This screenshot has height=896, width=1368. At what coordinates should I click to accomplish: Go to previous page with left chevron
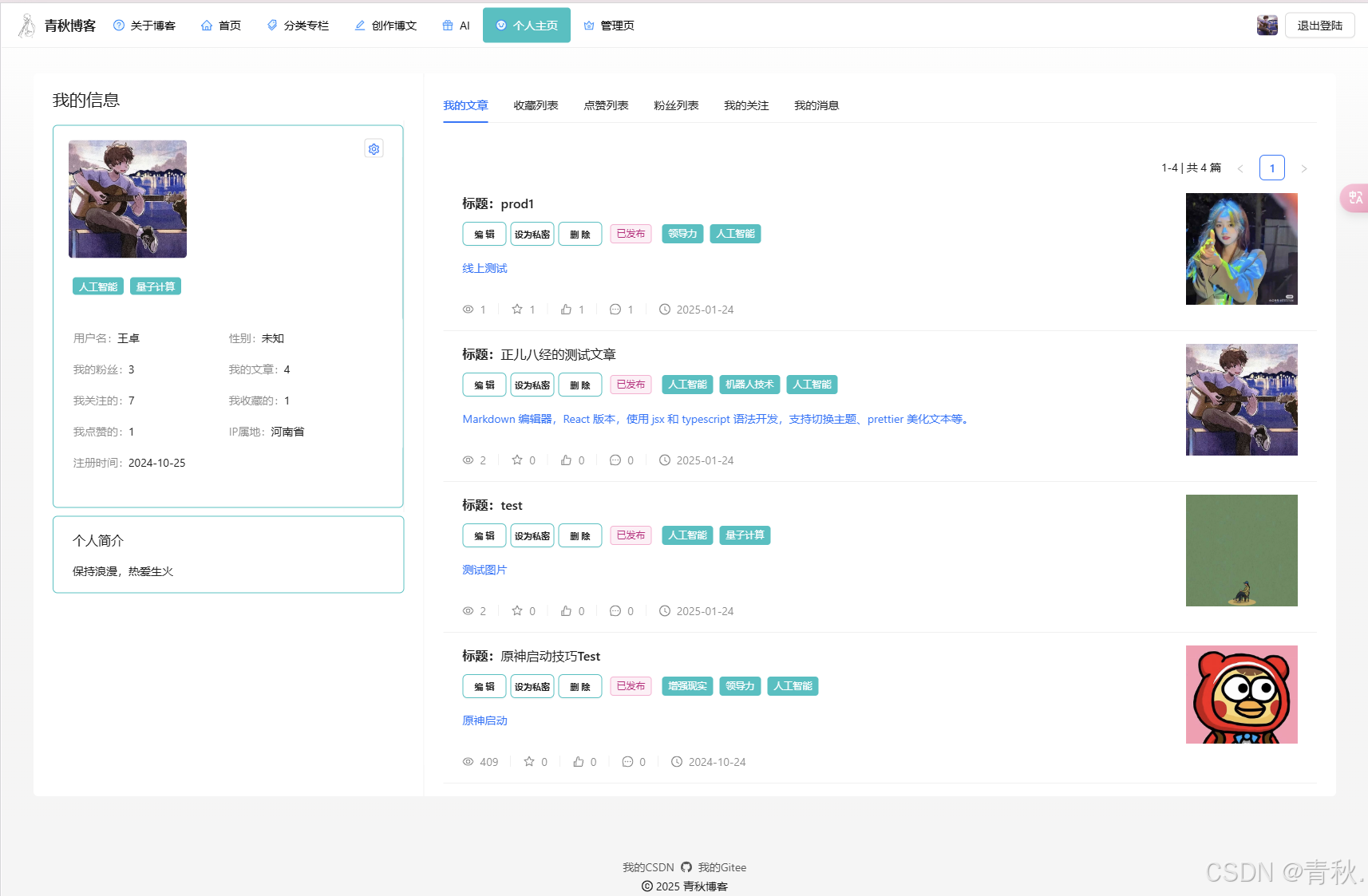(x=1240, y=168)
